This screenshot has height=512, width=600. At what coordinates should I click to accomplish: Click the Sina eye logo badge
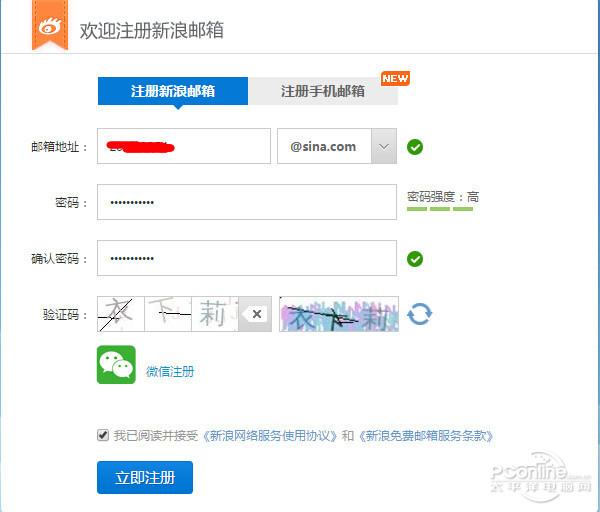(50, 26)
